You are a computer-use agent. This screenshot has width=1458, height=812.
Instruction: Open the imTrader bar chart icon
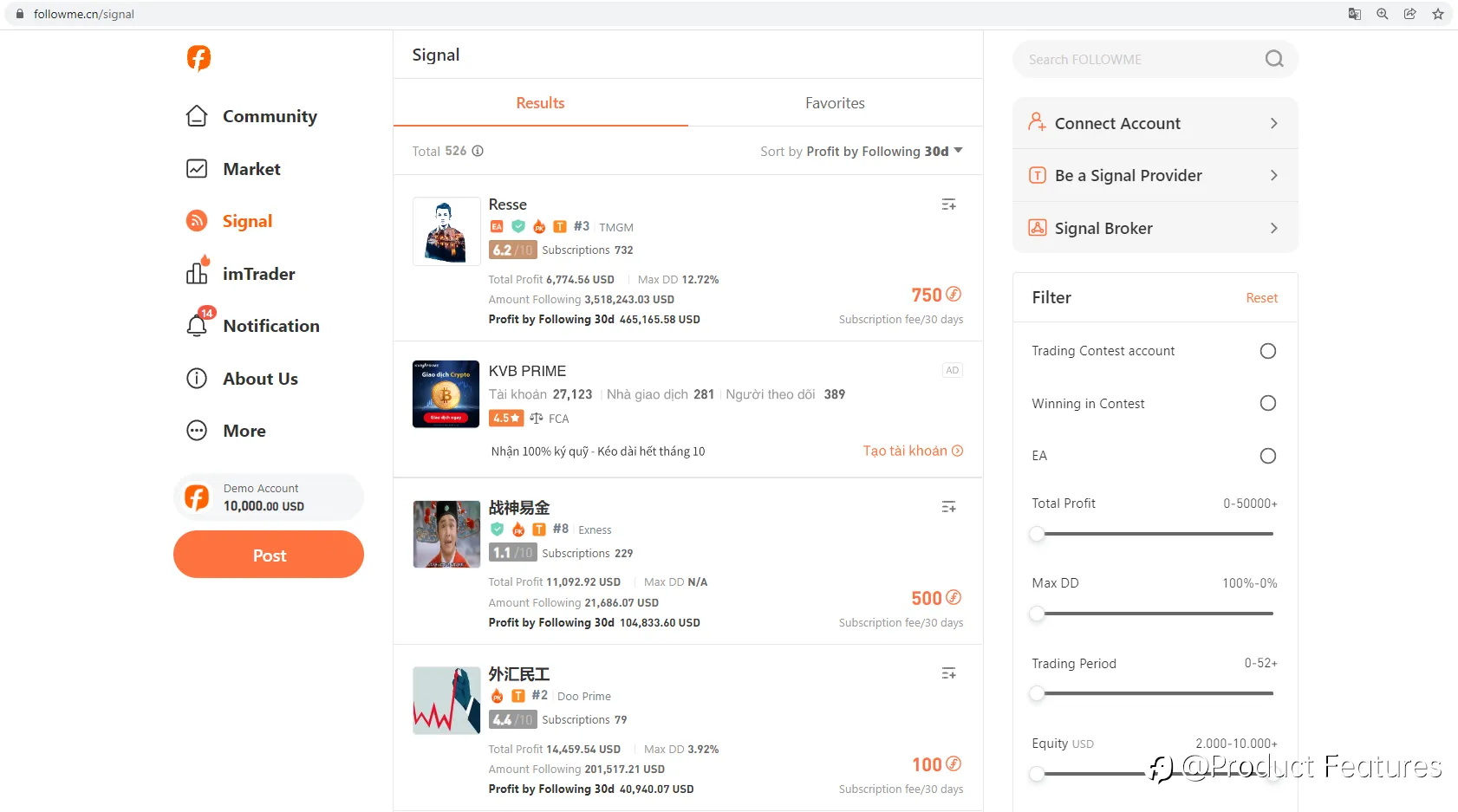pyautogui.click(x=197, y=272)
